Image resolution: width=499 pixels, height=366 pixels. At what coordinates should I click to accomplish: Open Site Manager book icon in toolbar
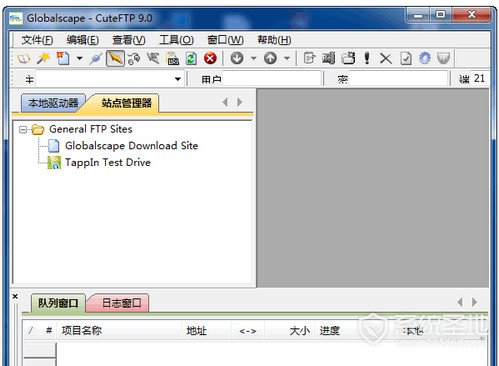click(x=24, y=59)
